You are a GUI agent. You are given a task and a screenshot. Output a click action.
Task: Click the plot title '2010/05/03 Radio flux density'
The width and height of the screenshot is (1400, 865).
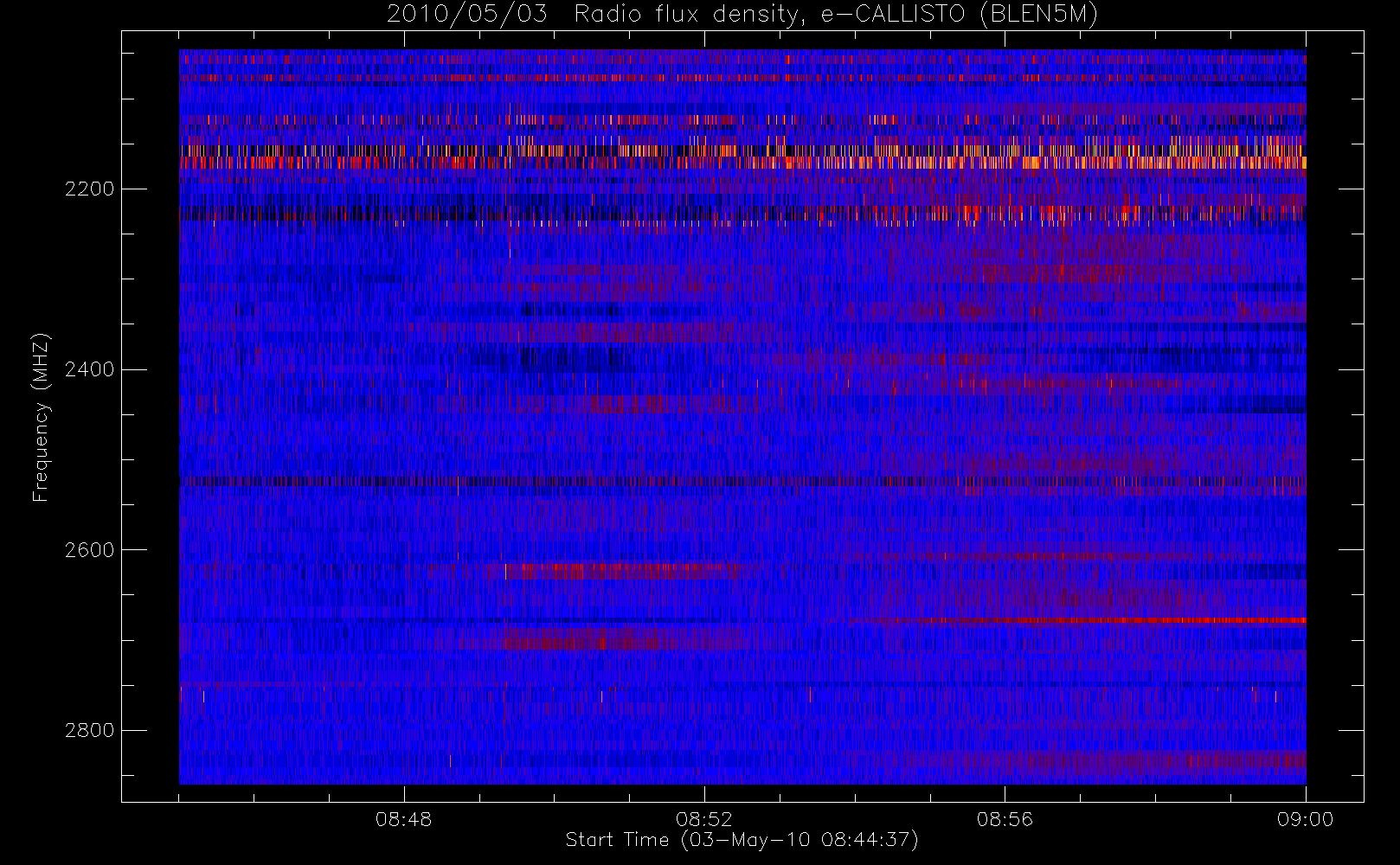tap(742, 15)
